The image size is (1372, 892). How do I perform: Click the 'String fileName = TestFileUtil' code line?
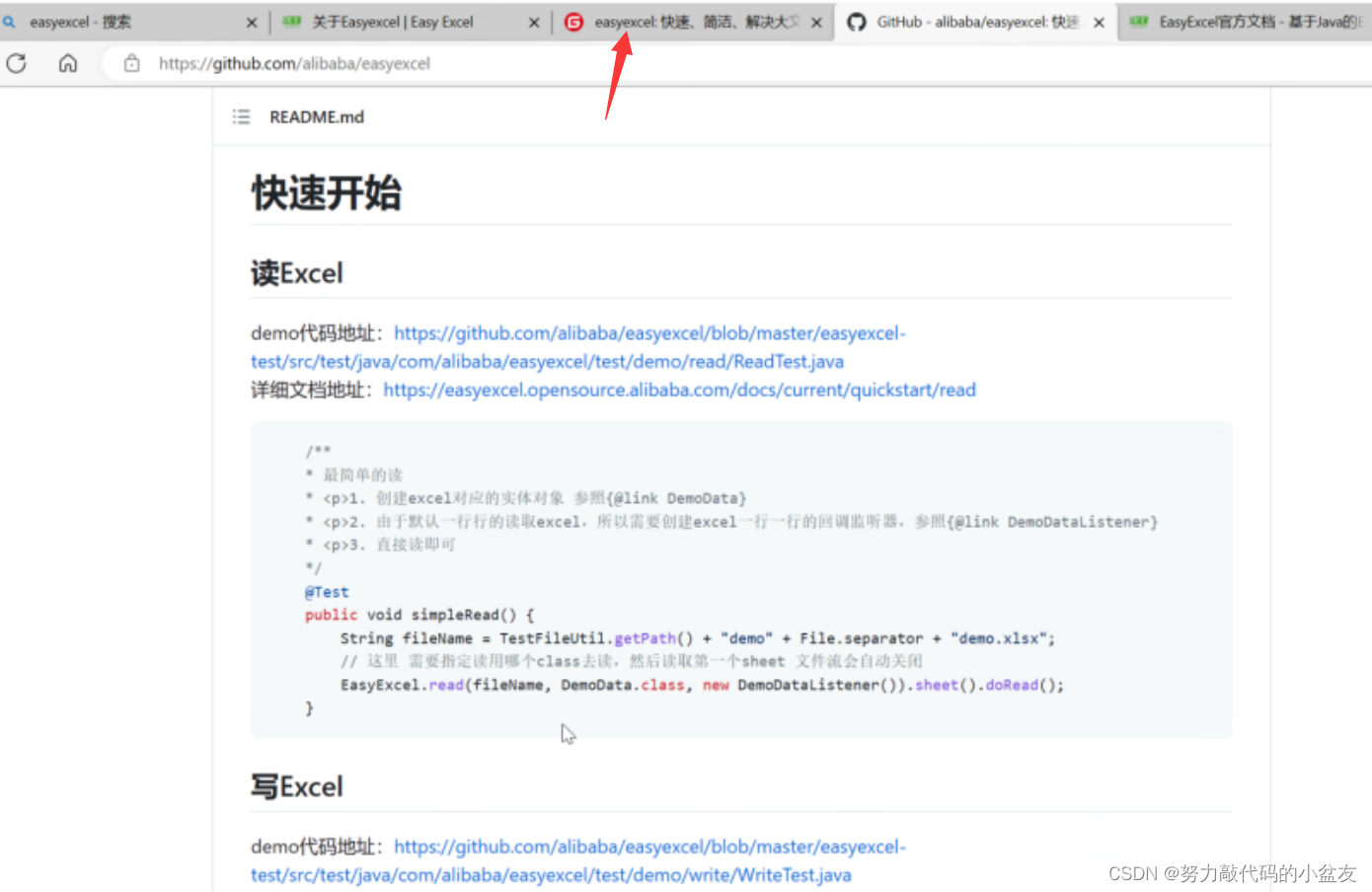pyautogui.click(x=698, y=638)
